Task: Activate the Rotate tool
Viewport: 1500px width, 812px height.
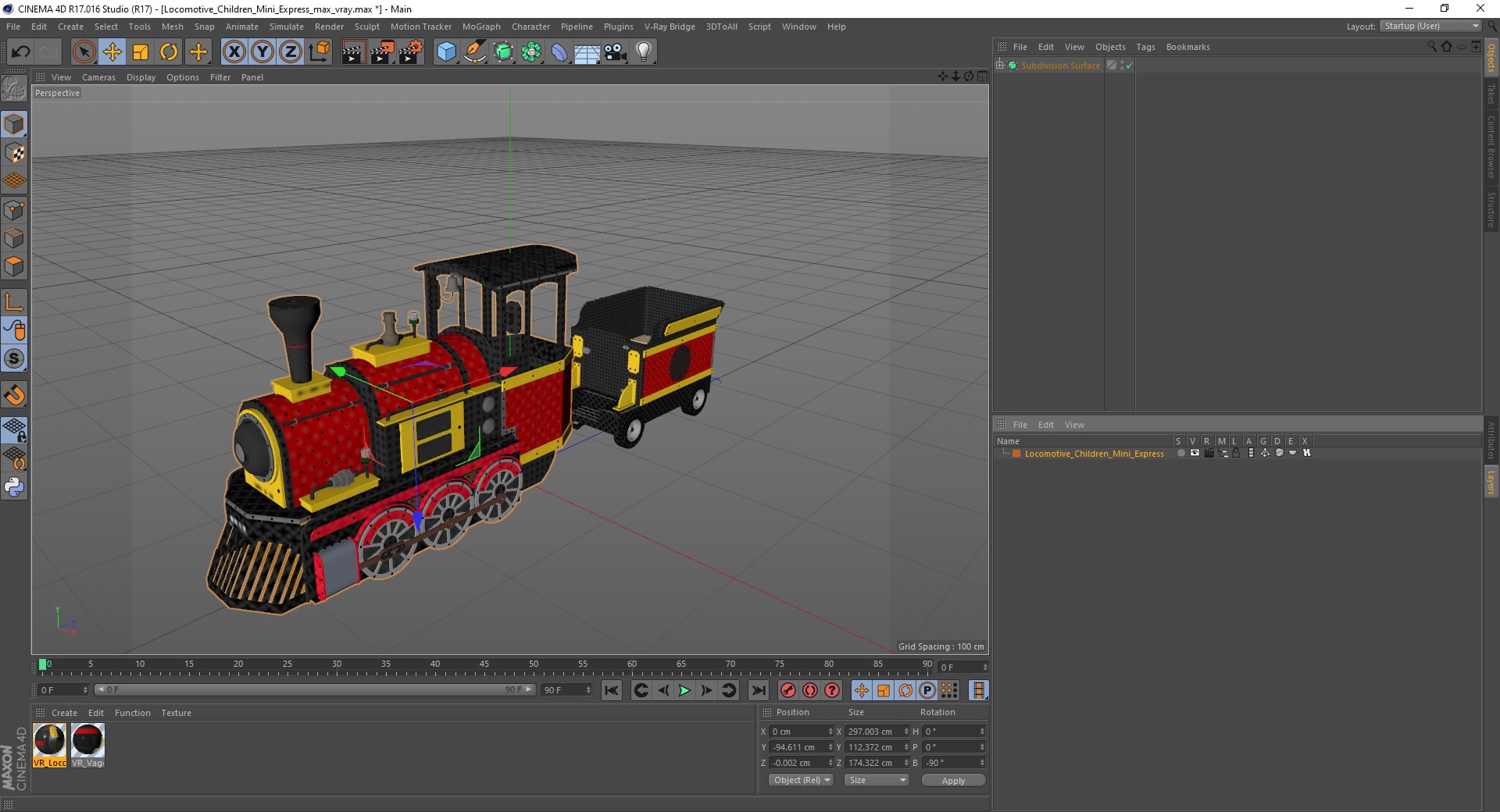Action: 169,52
